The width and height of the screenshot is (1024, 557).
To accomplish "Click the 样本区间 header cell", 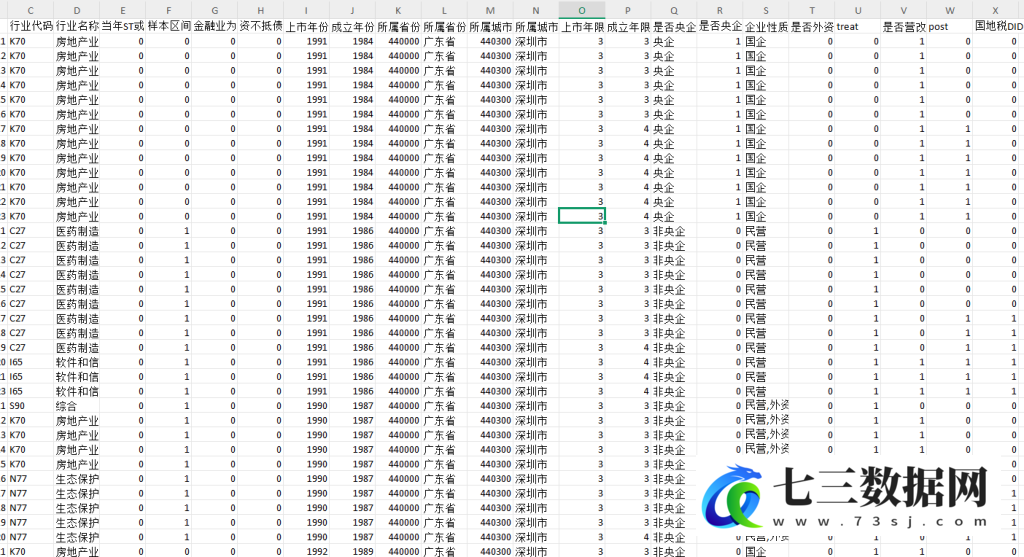I will coord(168,27).
